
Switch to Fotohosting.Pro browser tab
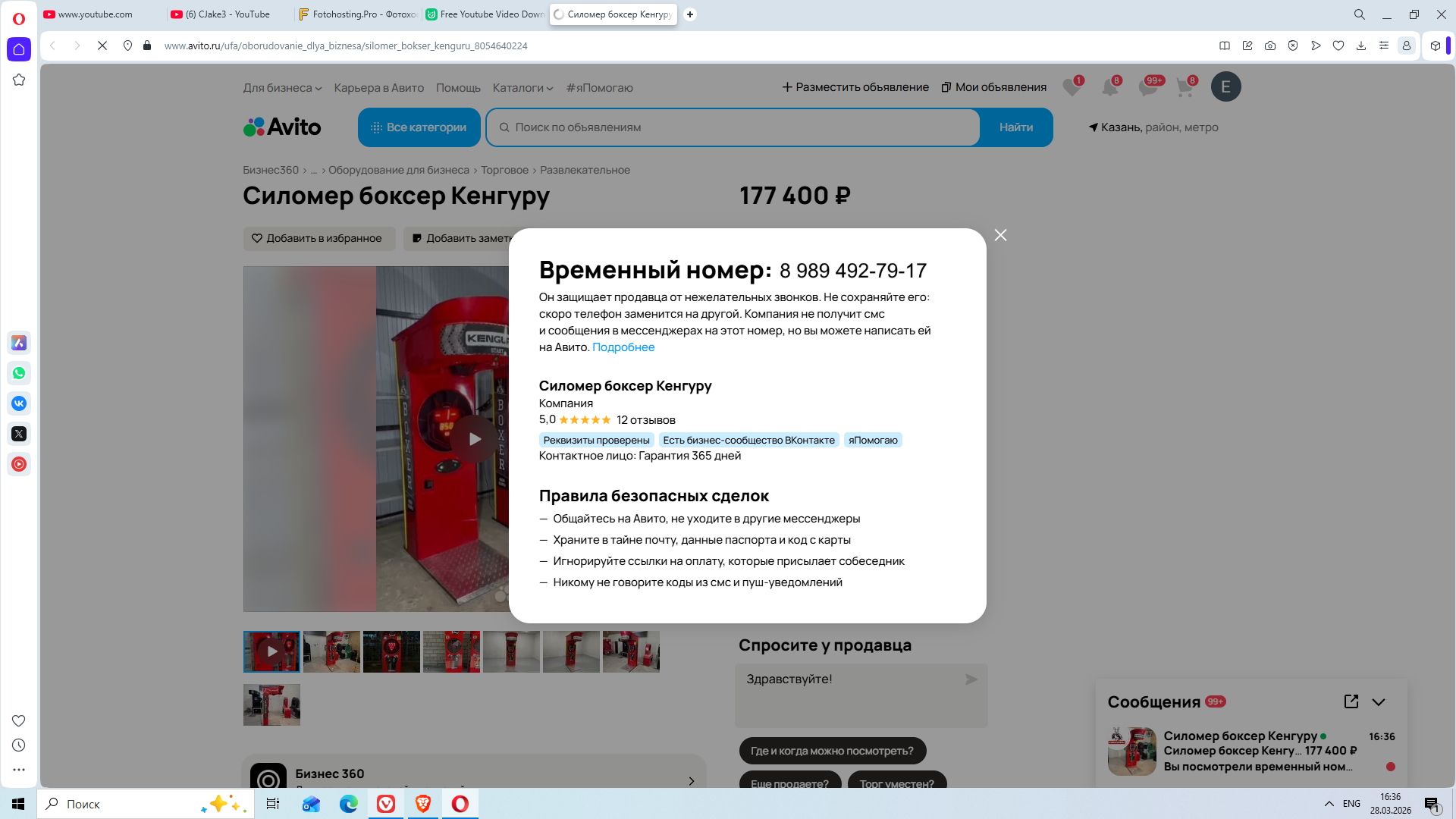coord(357,14)
